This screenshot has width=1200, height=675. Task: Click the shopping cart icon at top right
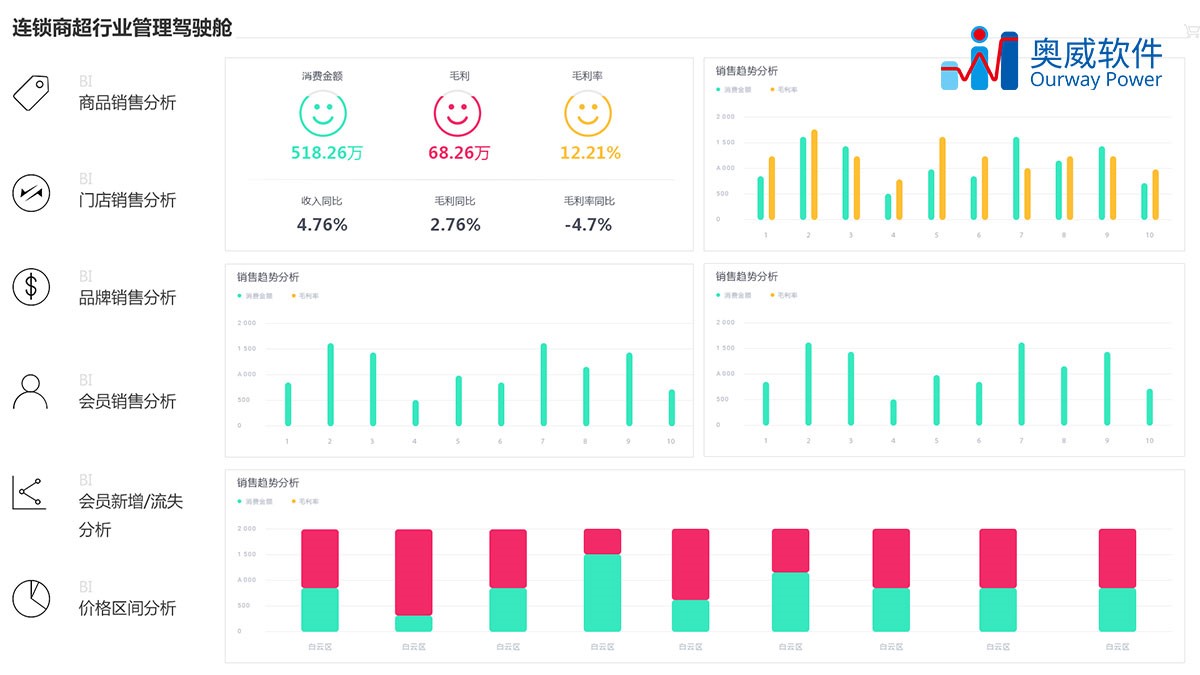pyautogui.click(x=1190, y=31)
